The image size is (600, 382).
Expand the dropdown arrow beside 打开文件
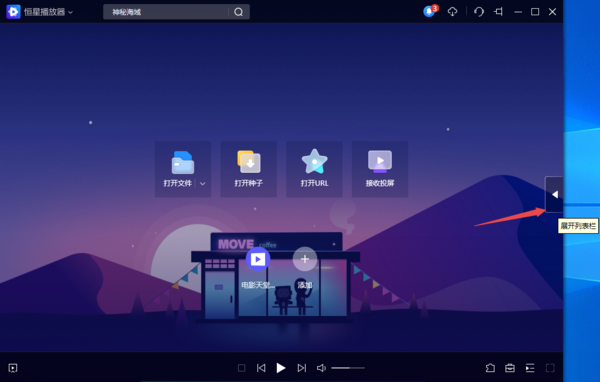pyautogui.click(x=203, y=183)
